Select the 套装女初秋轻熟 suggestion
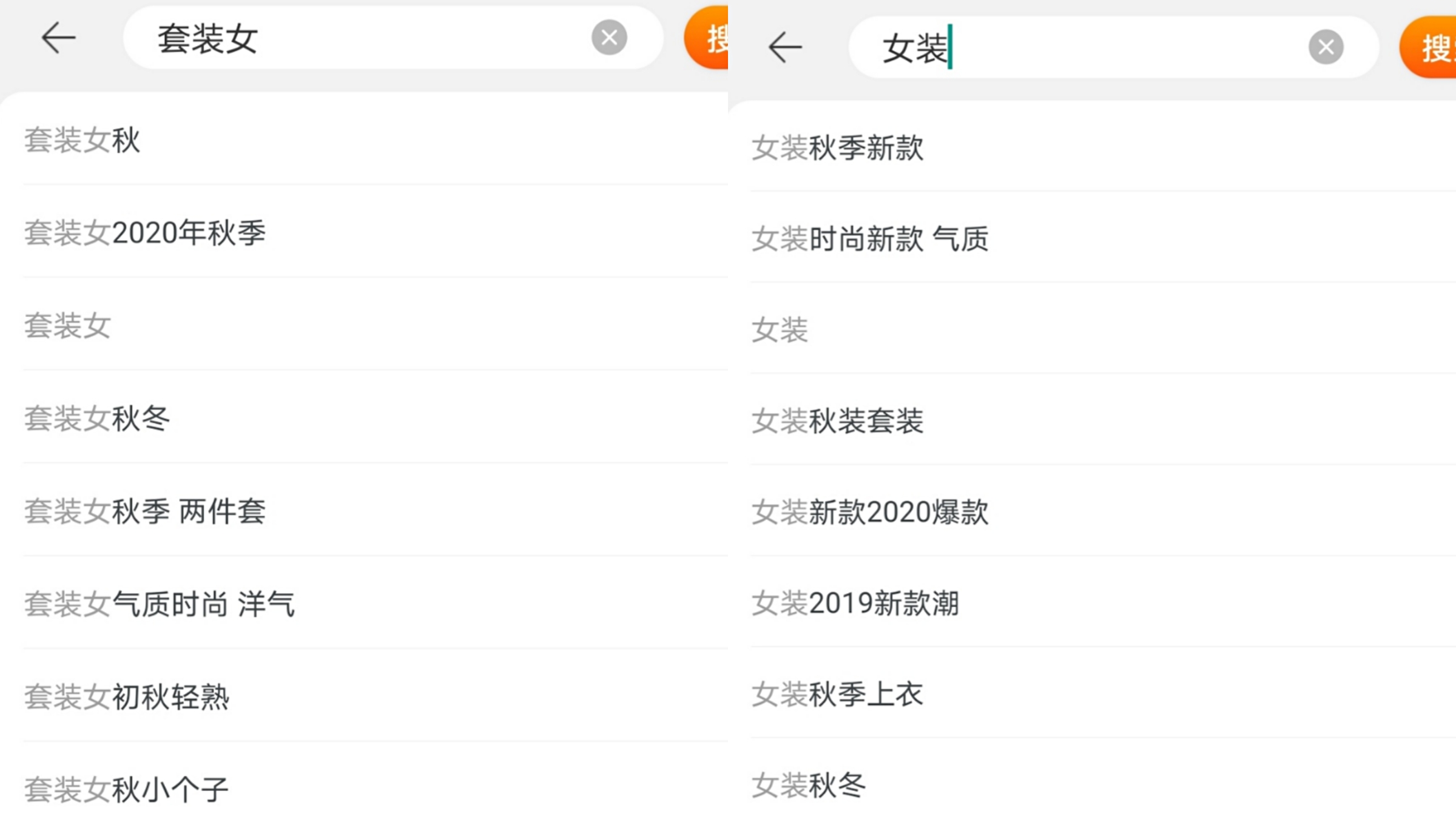Viewport: 1456px width, 819px height. pyautogui.click(x=127, y=697)
